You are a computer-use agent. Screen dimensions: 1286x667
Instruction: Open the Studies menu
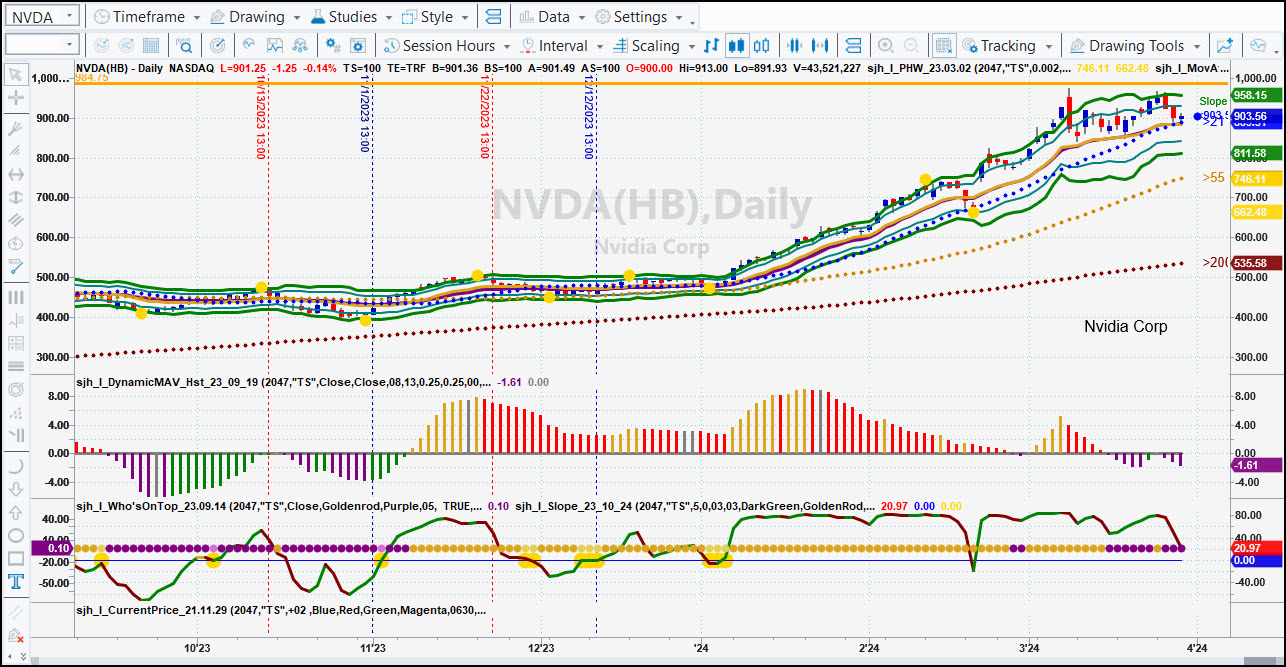click(x=351, y=17)
